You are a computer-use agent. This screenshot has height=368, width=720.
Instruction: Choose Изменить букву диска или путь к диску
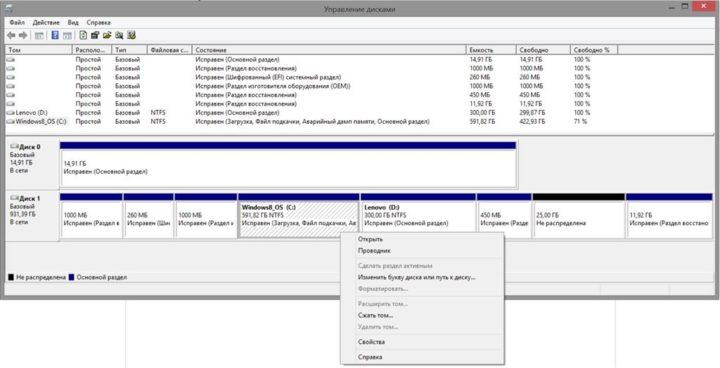coord(422,277)
